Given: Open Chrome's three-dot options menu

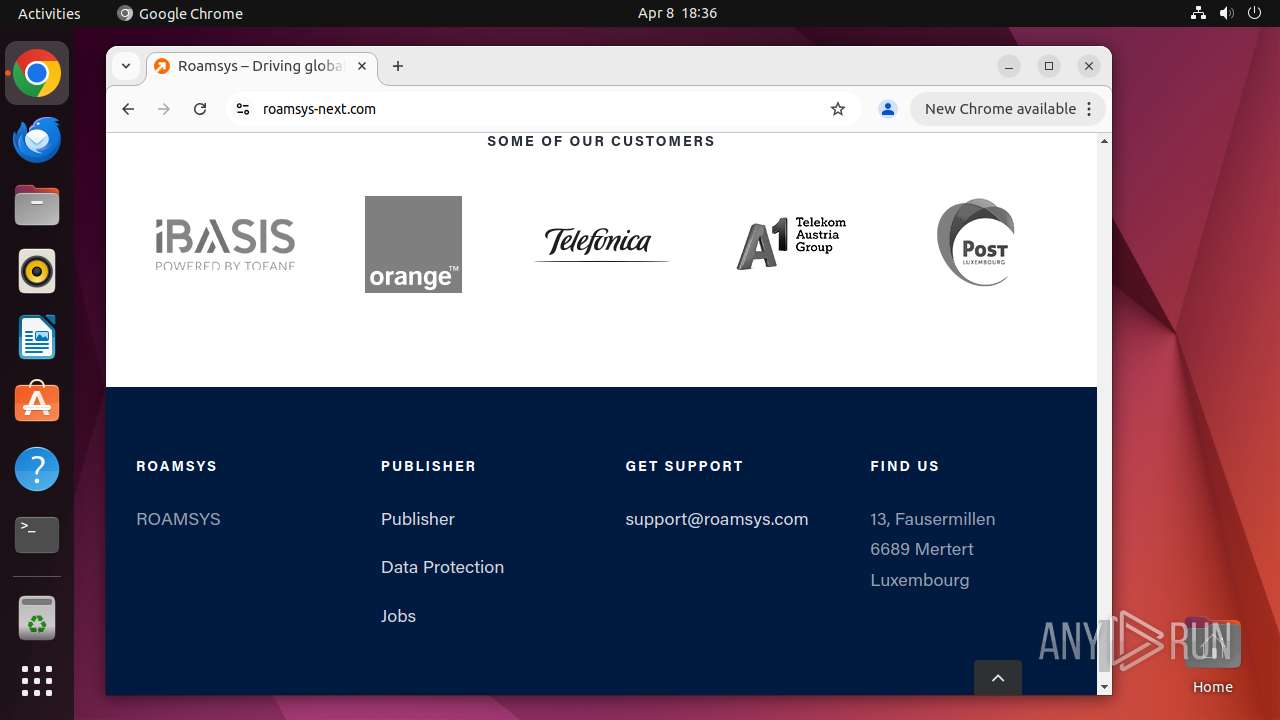Looking at the screenshot, I should tap(1090, 109).
